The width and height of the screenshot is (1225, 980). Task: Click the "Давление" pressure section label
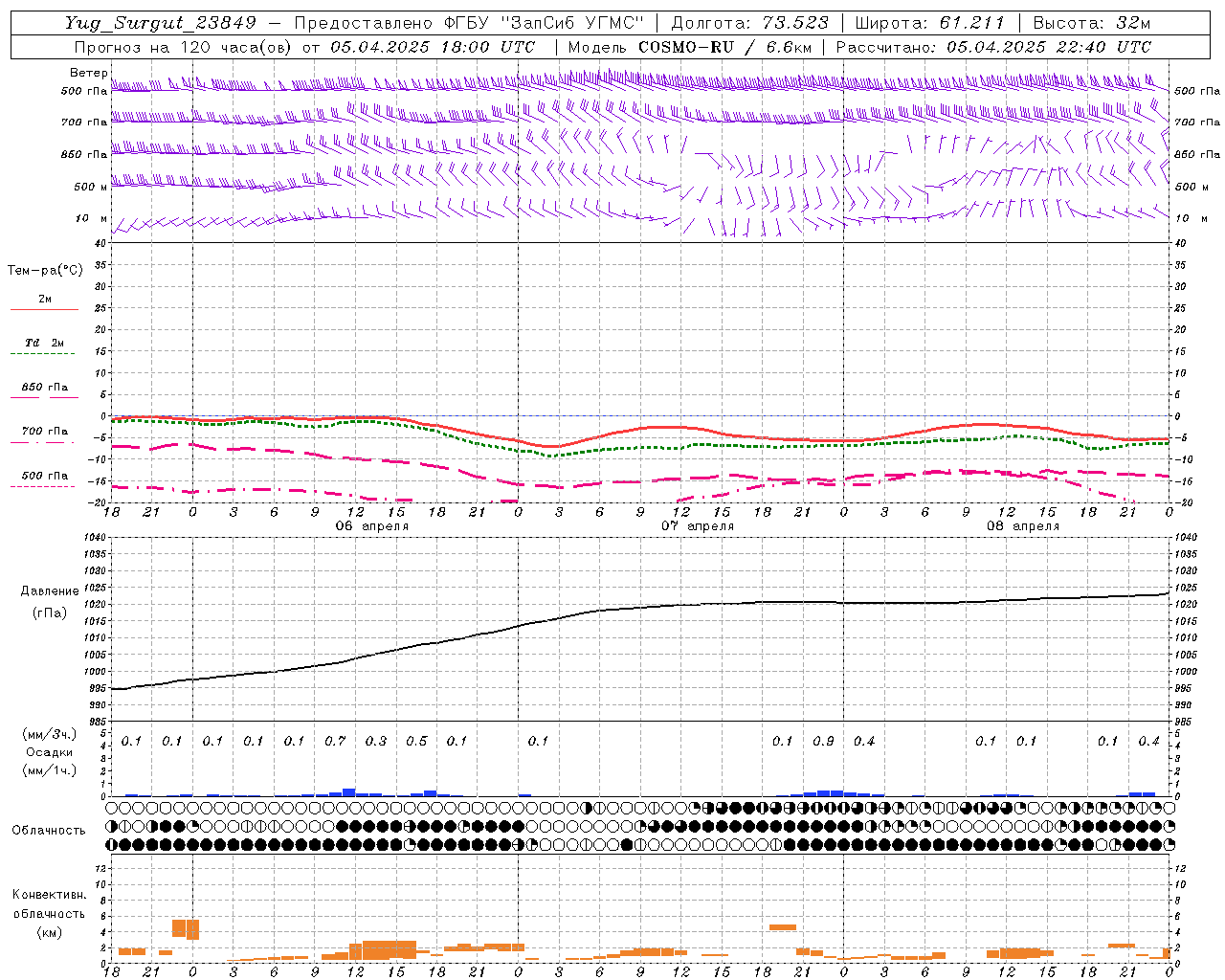(49, 591)
